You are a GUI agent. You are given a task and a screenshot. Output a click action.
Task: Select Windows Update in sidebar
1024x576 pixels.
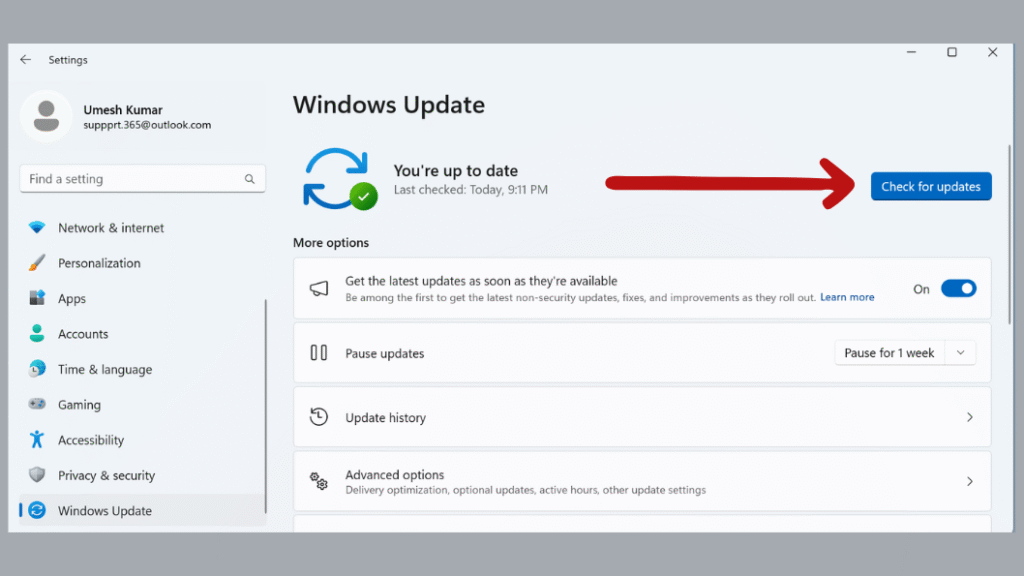(142, 510)
